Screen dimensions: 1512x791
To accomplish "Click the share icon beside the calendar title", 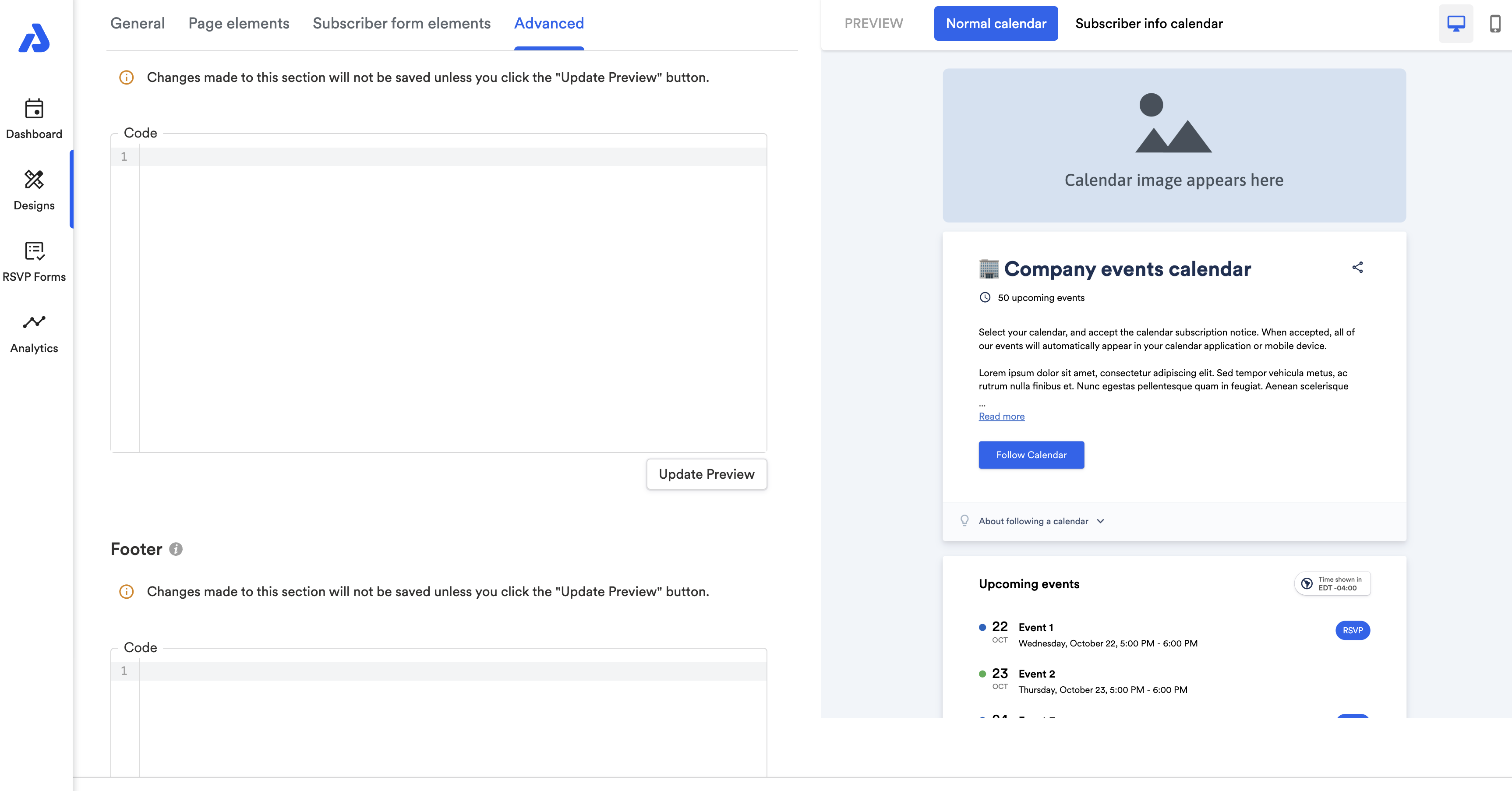I will tap(1357, 268).
